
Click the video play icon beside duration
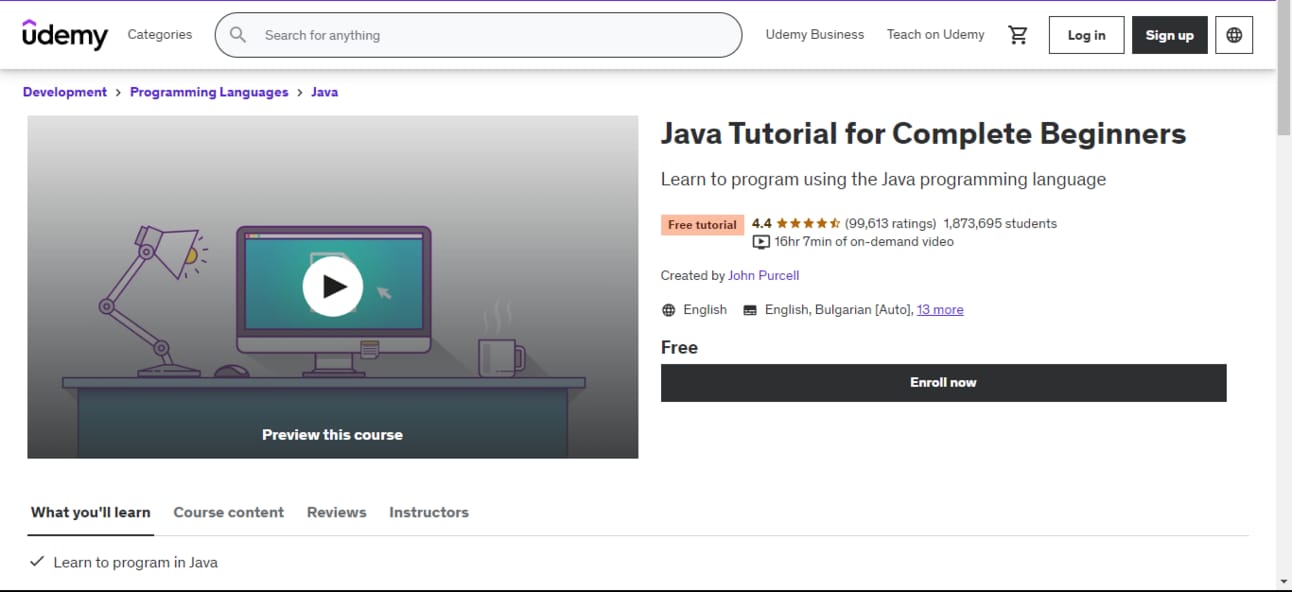click(761, 242)
